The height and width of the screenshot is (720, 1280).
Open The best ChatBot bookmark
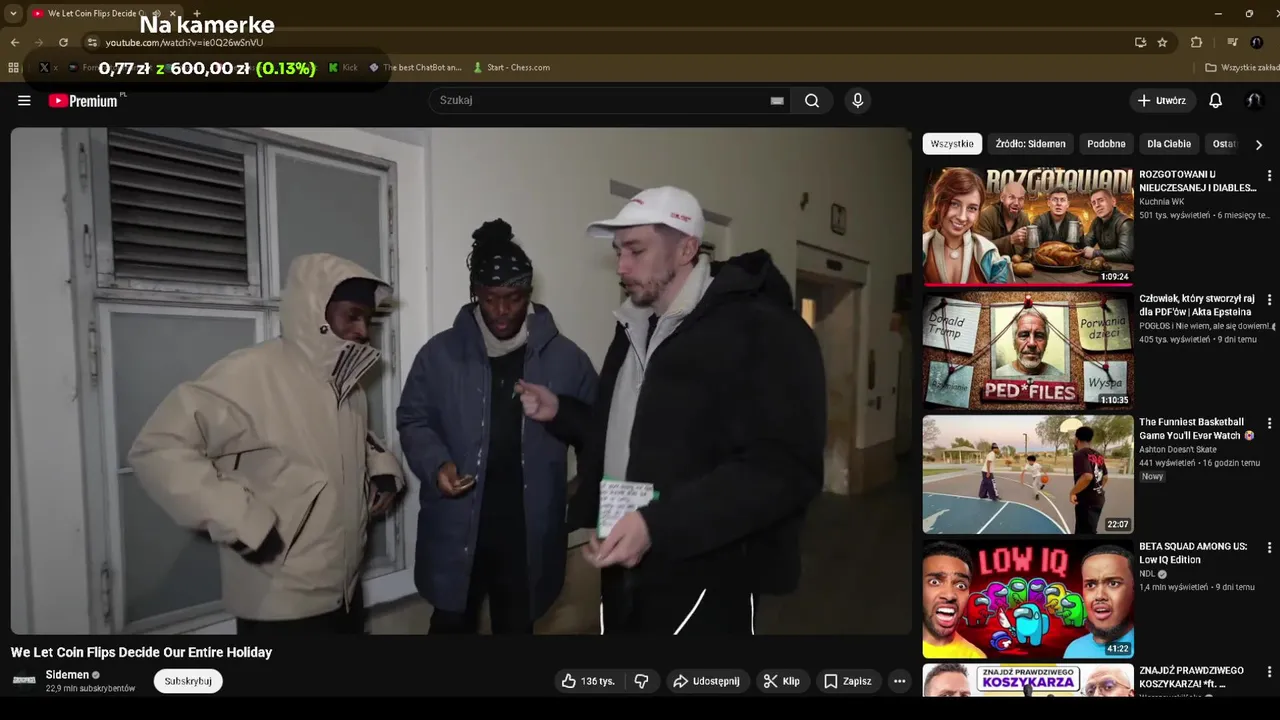click(x=415, y=67)
